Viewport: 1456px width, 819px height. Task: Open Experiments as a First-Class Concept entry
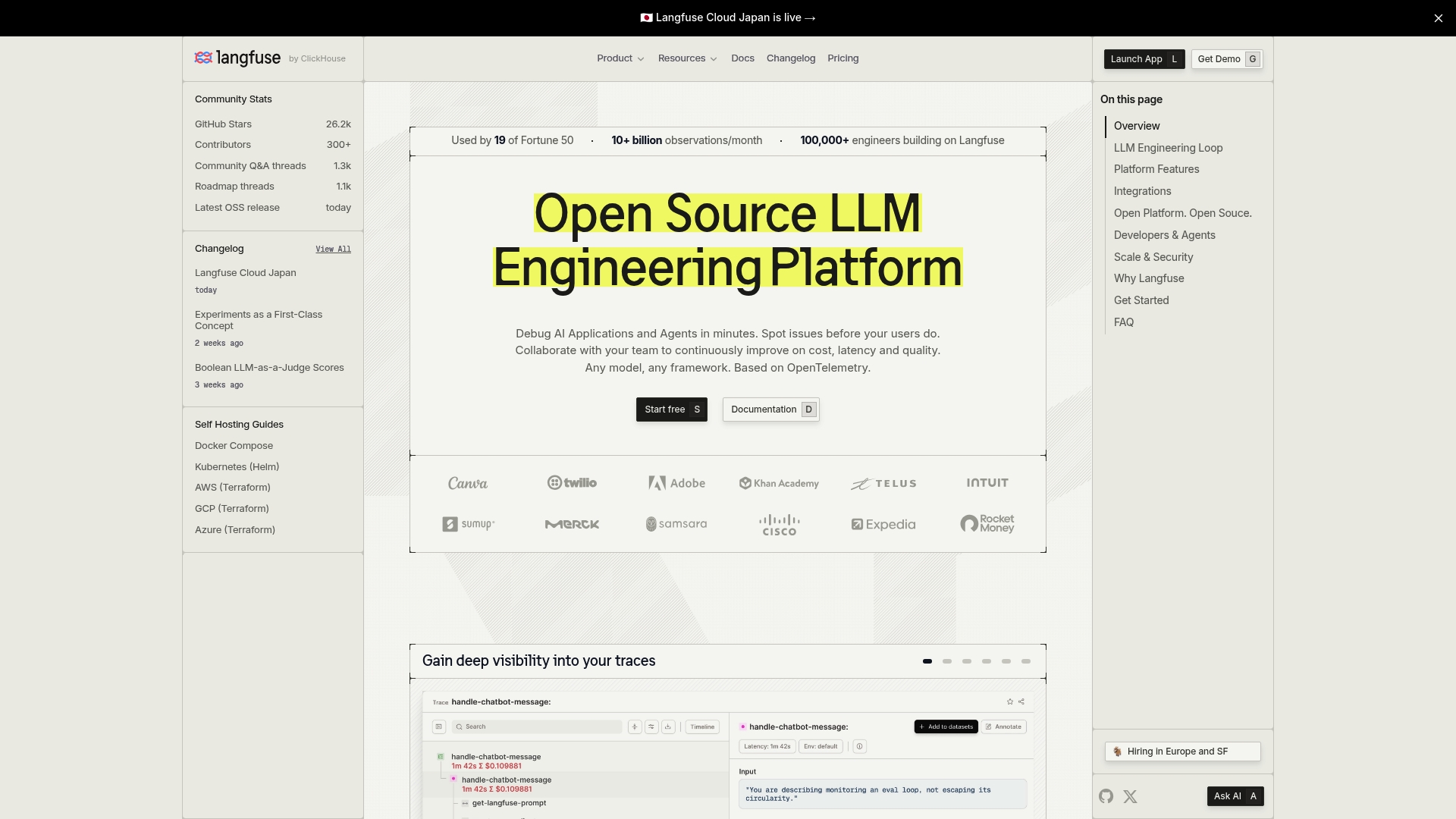(259, 320)
